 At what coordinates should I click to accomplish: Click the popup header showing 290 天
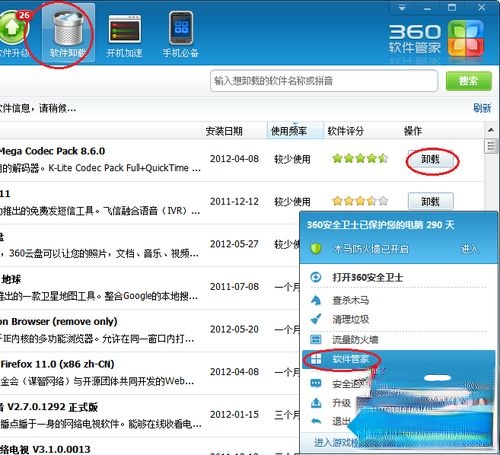[x=380, y=225]
